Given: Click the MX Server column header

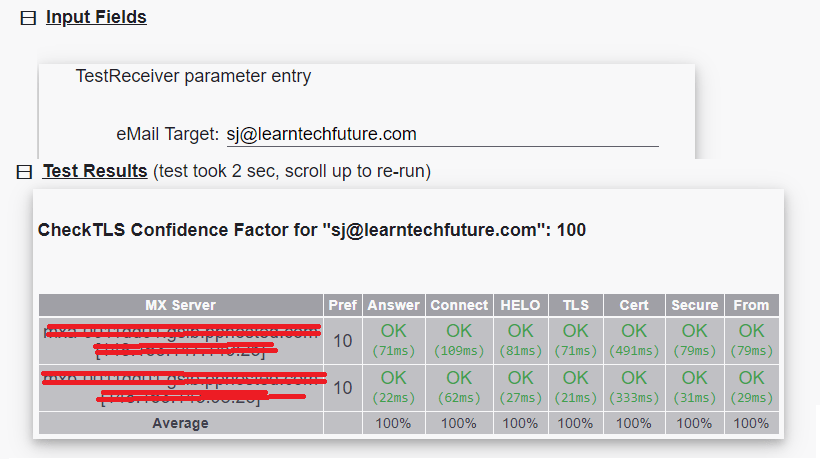Looking at the screenshot, I should 180,305.
